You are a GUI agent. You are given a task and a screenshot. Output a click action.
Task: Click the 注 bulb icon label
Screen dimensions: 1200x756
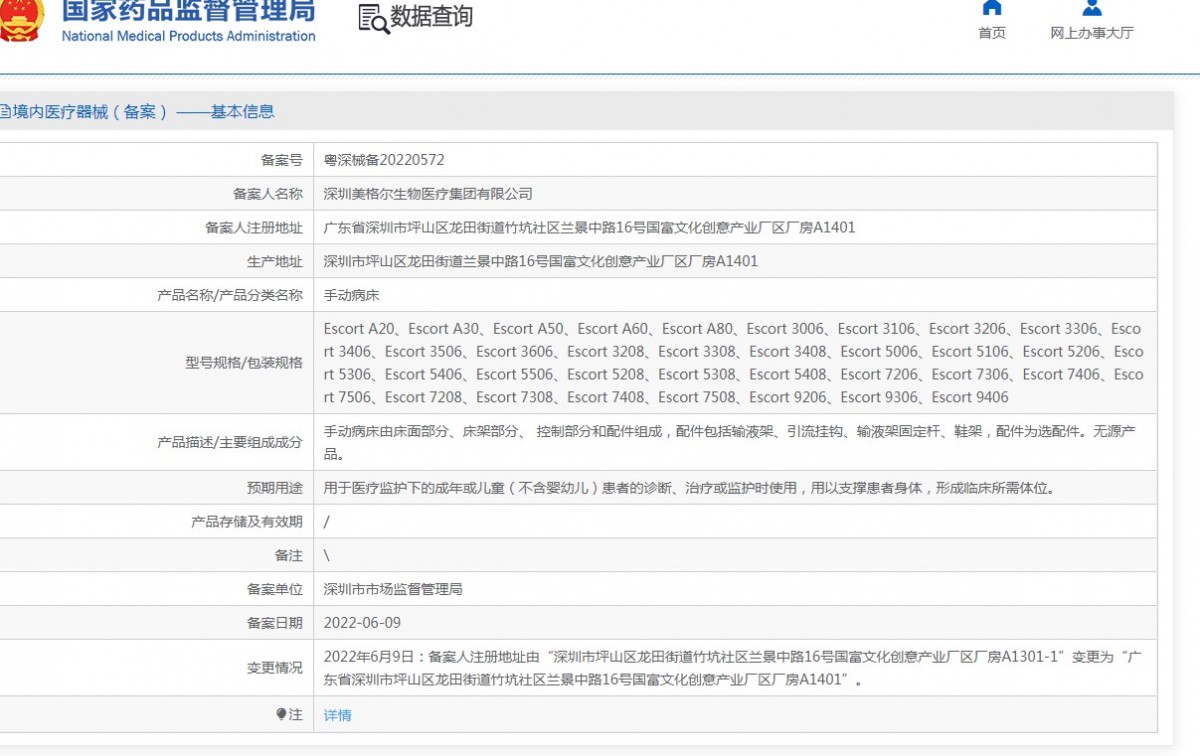pyautogui.click(x=289, y=715)
